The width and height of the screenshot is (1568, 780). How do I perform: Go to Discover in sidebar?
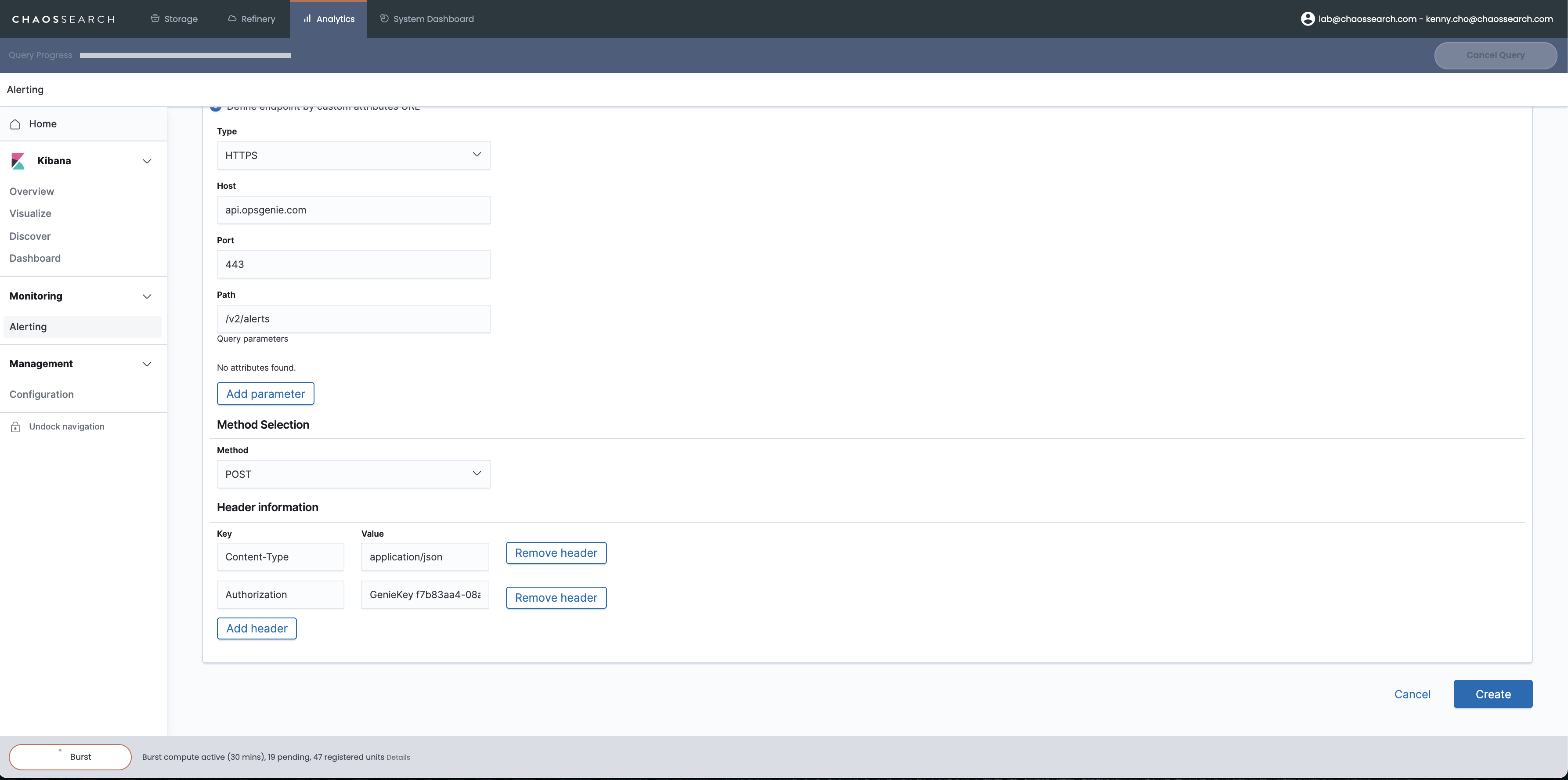pos(30,237)
